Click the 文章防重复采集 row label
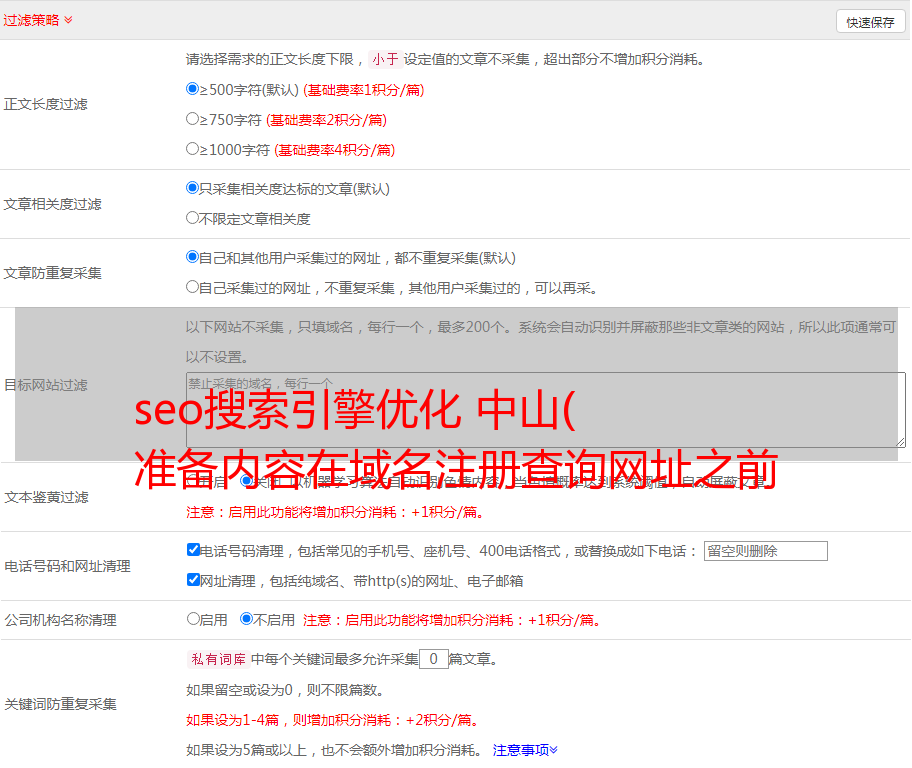 click(52, 273)
